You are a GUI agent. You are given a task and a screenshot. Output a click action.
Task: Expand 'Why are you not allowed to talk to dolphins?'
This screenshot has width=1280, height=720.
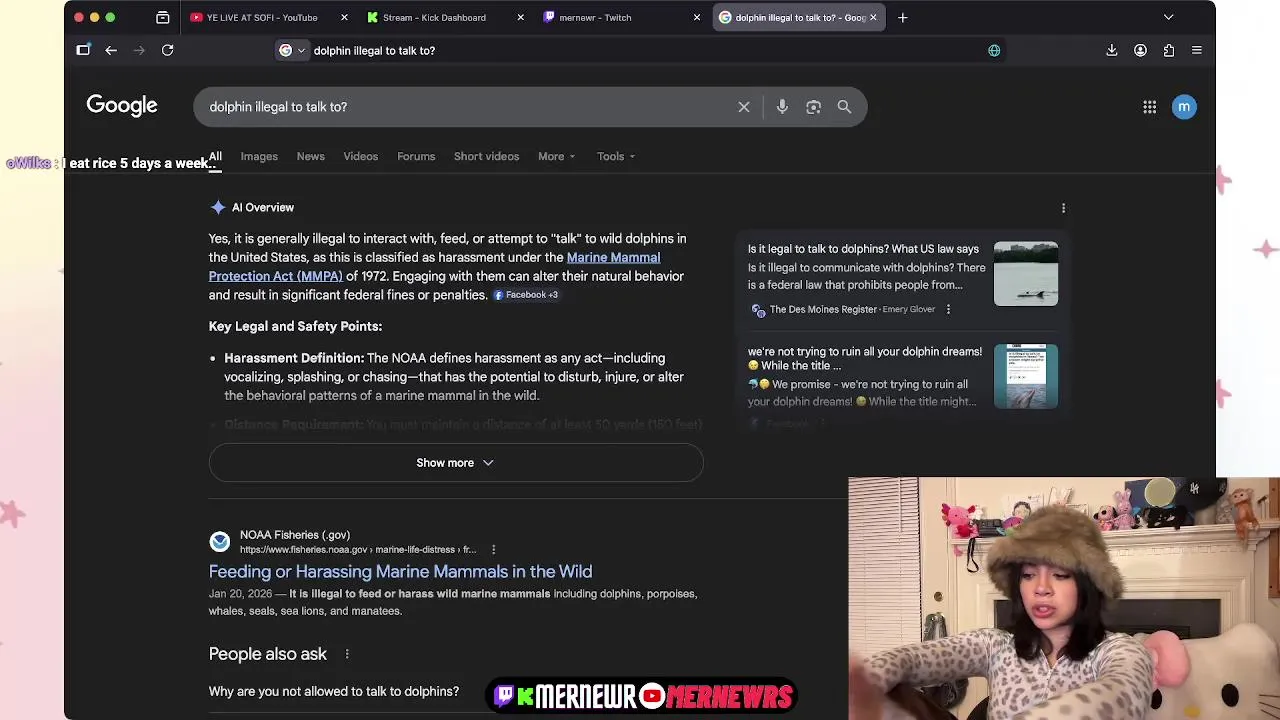coord(334,691)
